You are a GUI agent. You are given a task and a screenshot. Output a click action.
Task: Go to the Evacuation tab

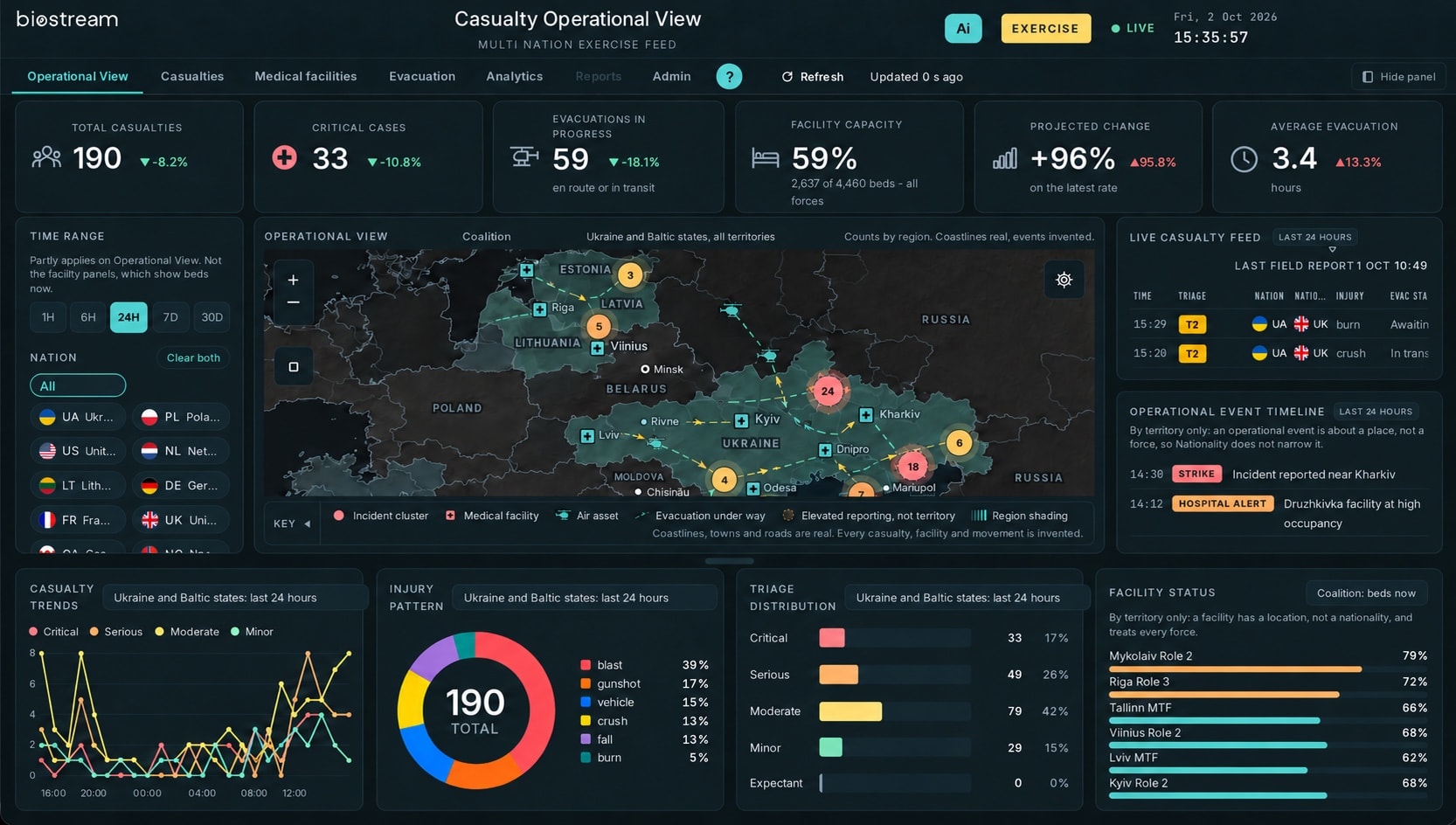422,77
